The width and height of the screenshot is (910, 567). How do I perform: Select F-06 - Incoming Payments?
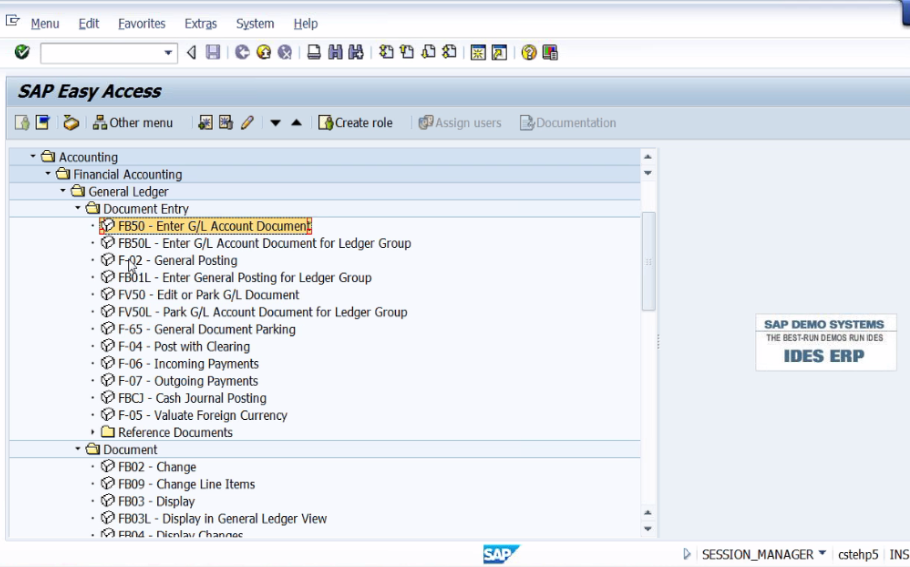tap(180, 363)
